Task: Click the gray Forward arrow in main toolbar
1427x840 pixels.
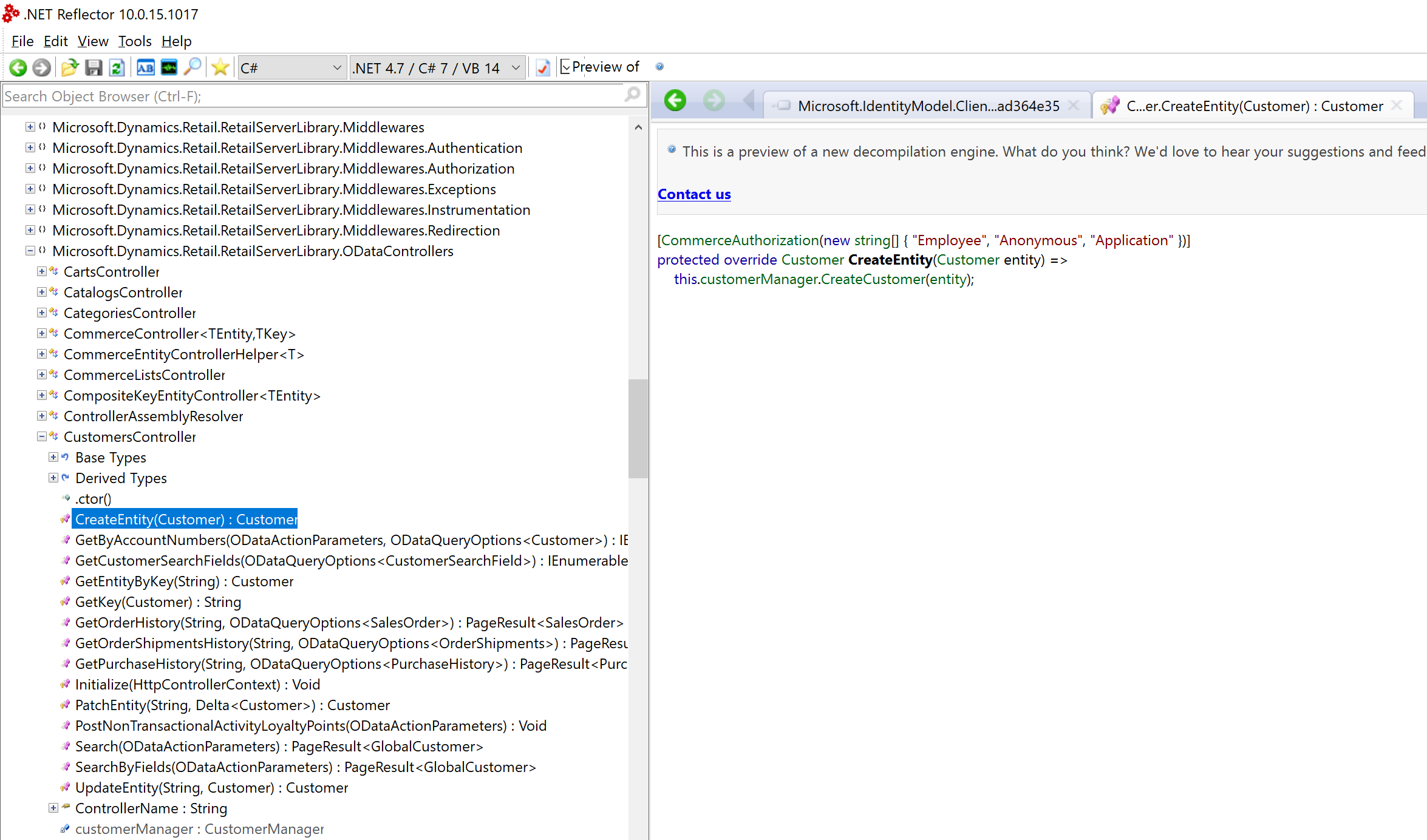Action: click(41, 67)
